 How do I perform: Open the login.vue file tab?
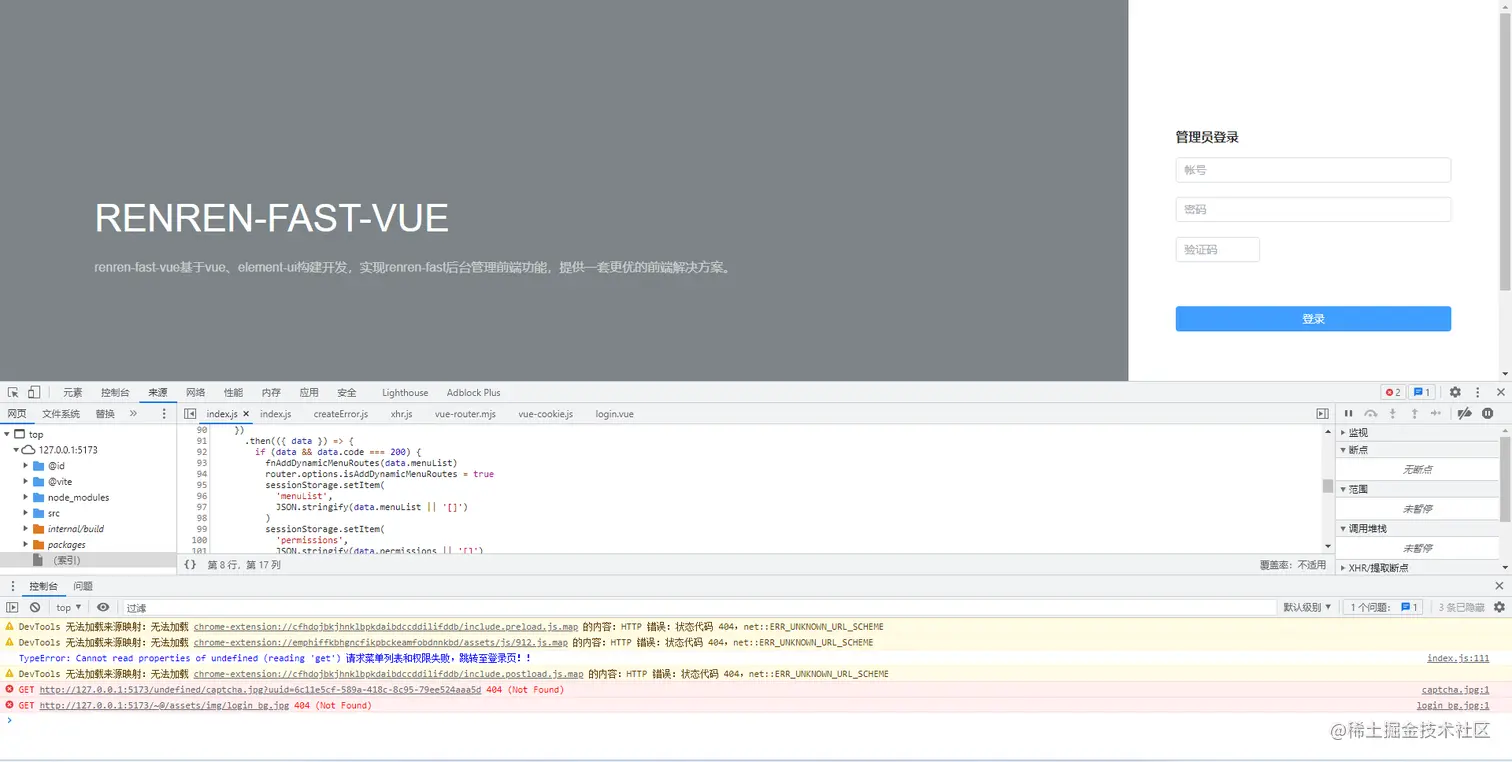click(614, 414)
